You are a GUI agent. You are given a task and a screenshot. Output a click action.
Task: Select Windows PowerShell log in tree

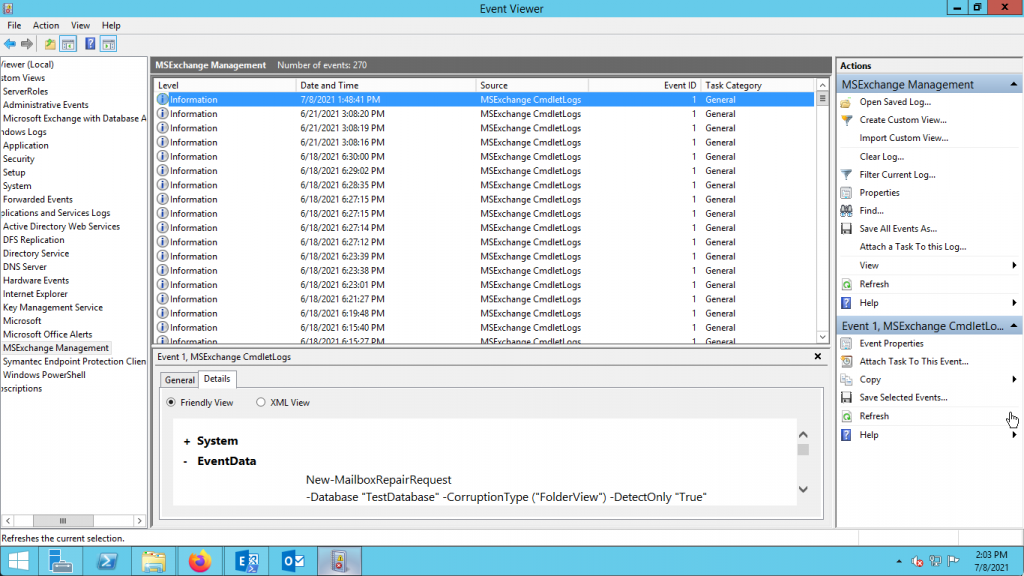point(44,375)
